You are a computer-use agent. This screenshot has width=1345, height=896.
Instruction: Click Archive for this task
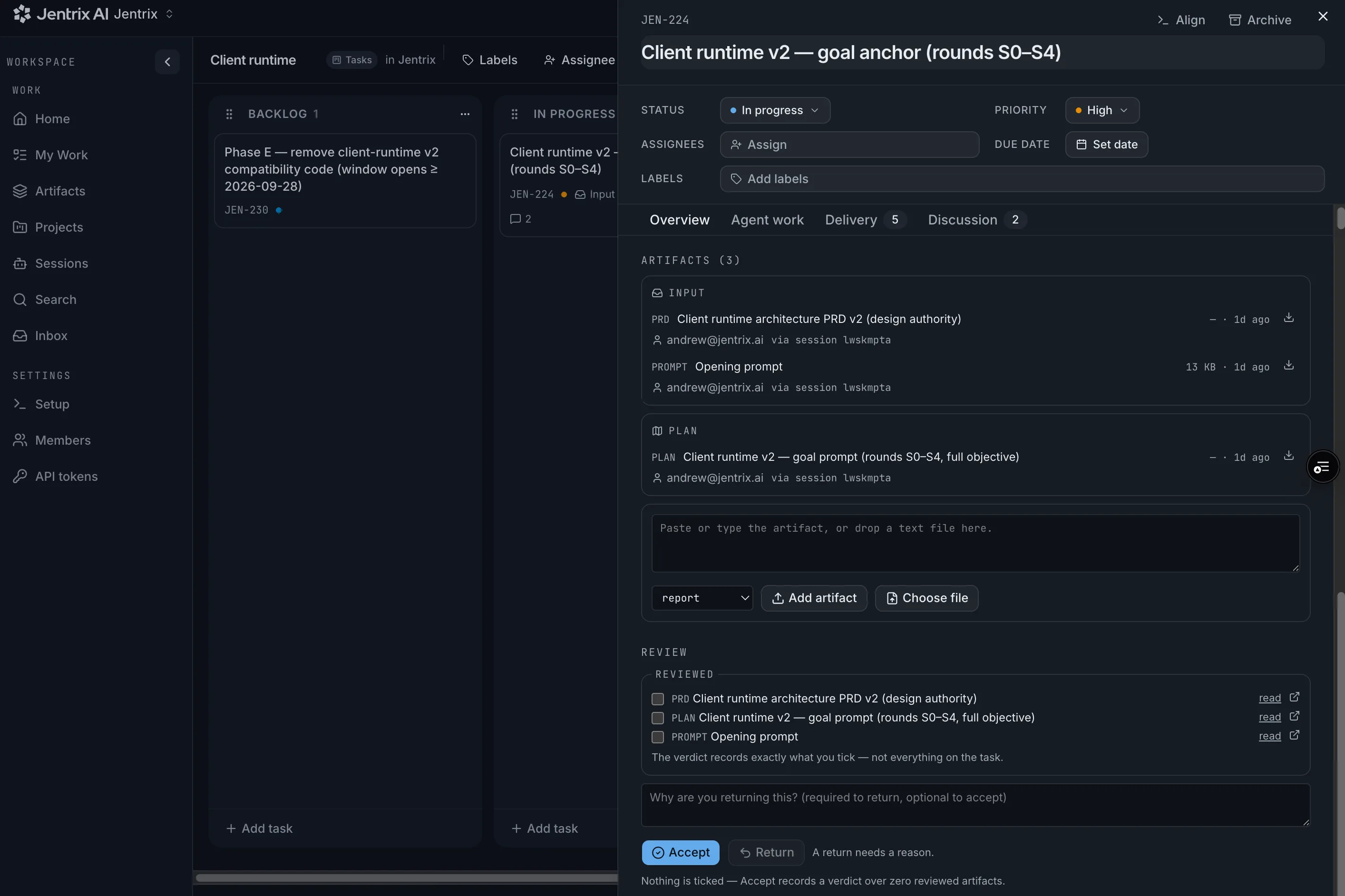tap(1260, 20)
